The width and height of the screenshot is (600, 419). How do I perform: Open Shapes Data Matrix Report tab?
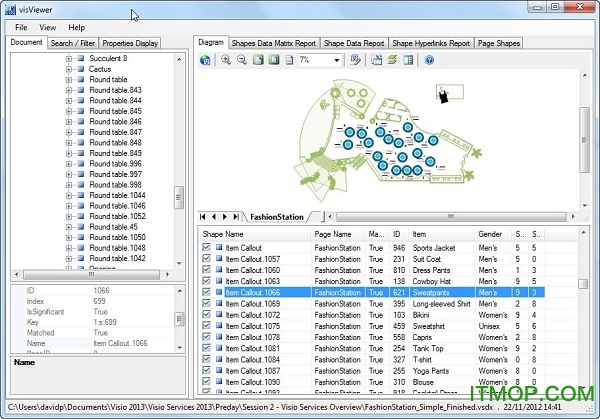click(274, 43)
